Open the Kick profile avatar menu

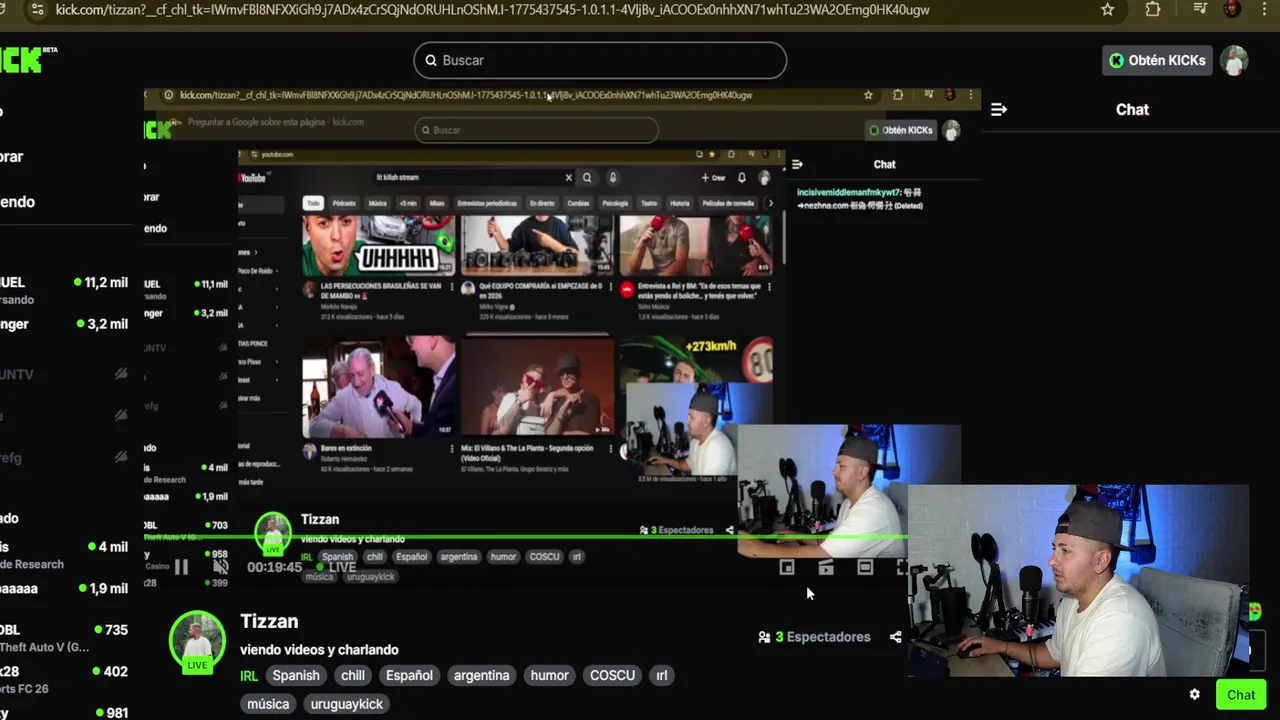click(x=1234, y=60)
